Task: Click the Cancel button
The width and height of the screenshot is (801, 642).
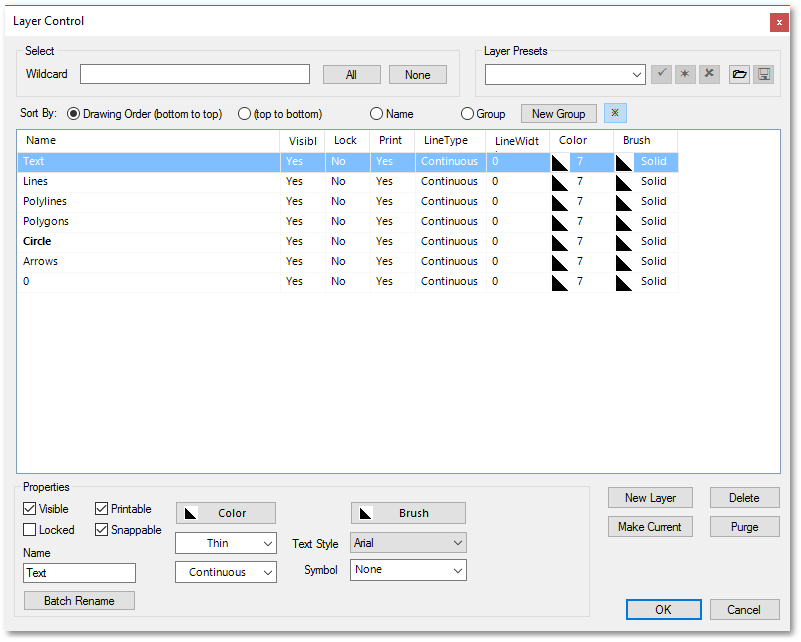Action: [x=744, y=610]
